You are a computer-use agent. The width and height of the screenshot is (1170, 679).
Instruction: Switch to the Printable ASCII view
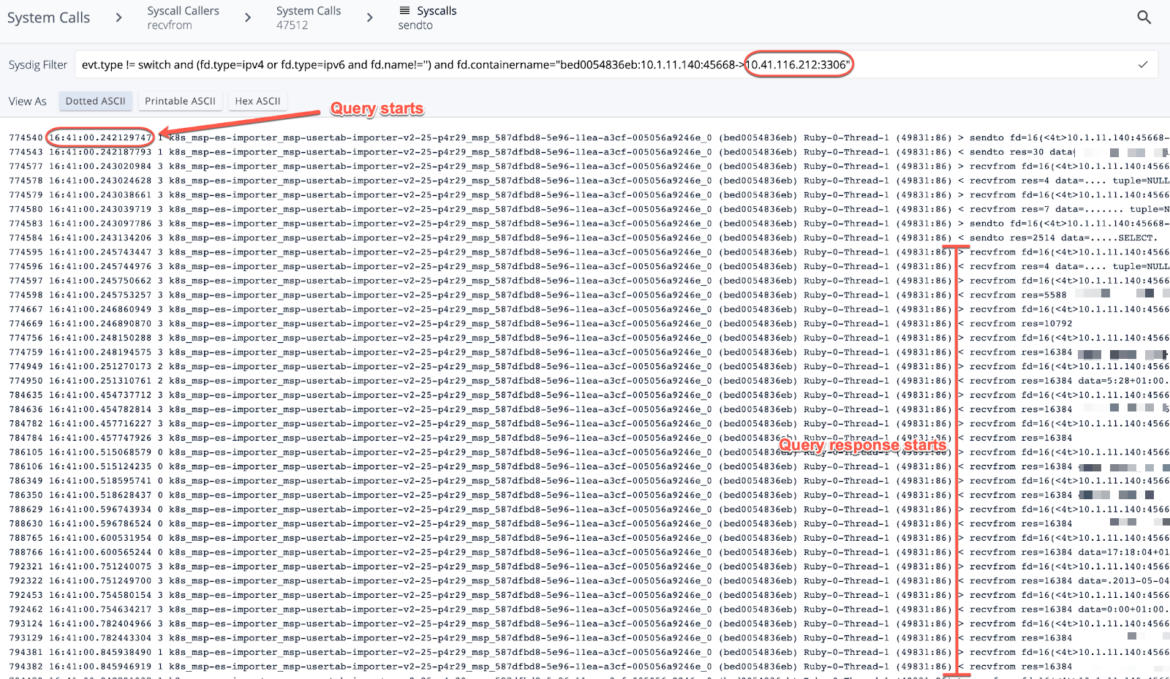coord(180,100)
